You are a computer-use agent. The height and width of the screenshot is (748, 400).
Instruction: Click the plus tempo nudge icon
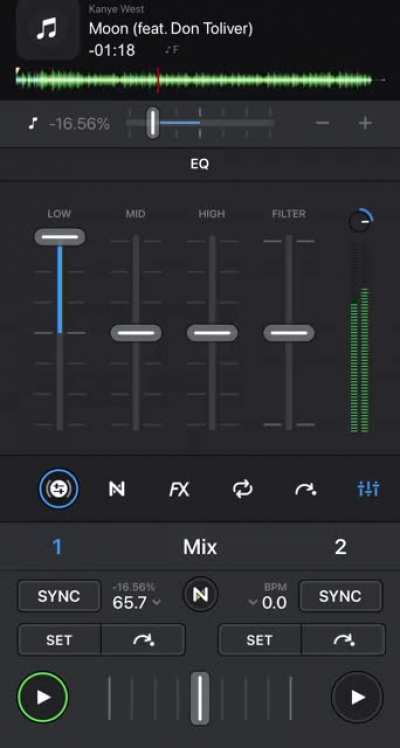click(365, 123)
